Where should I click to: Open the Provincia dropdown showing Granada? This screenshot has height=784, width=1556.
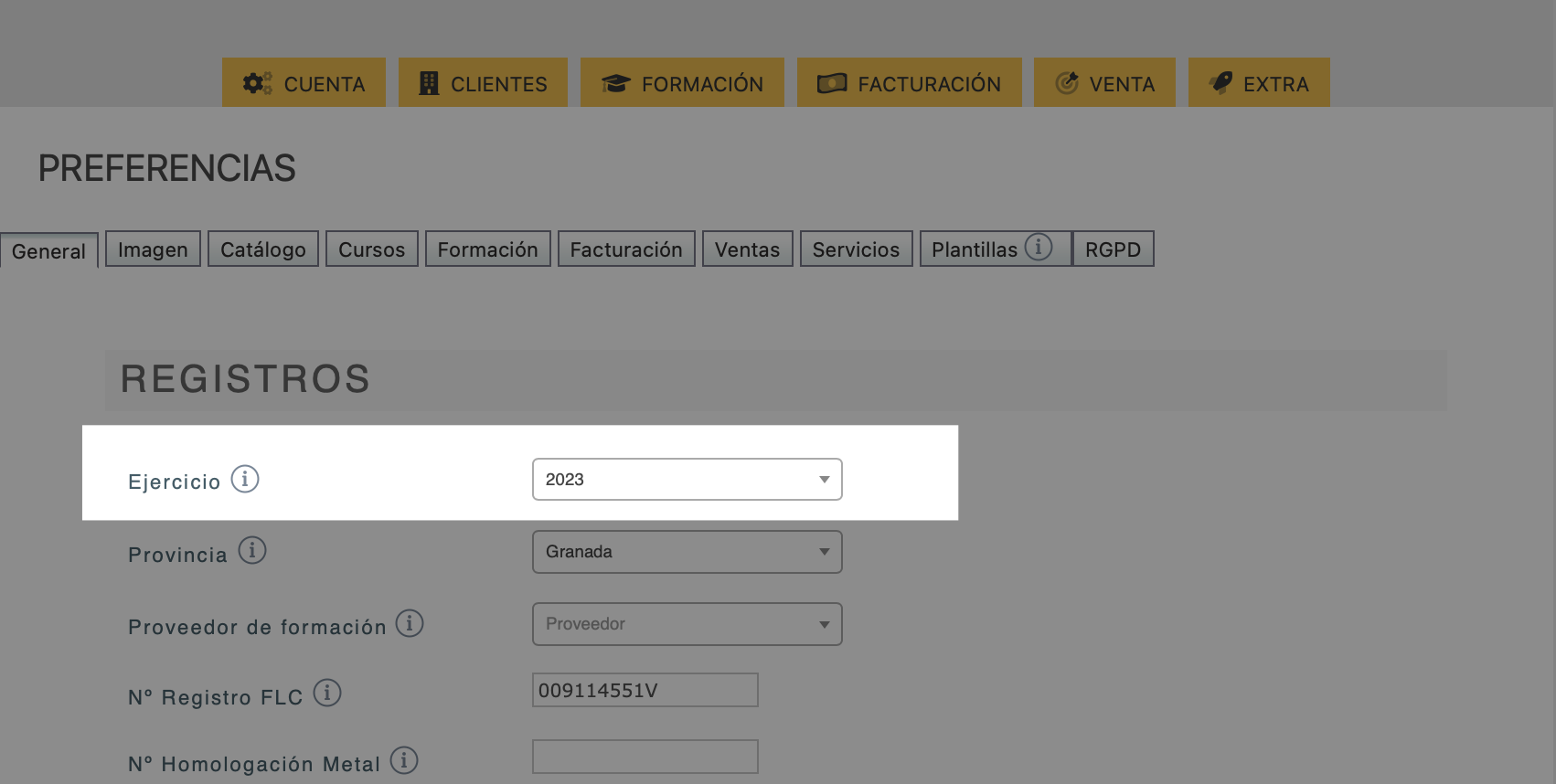(x=687, y=552)
